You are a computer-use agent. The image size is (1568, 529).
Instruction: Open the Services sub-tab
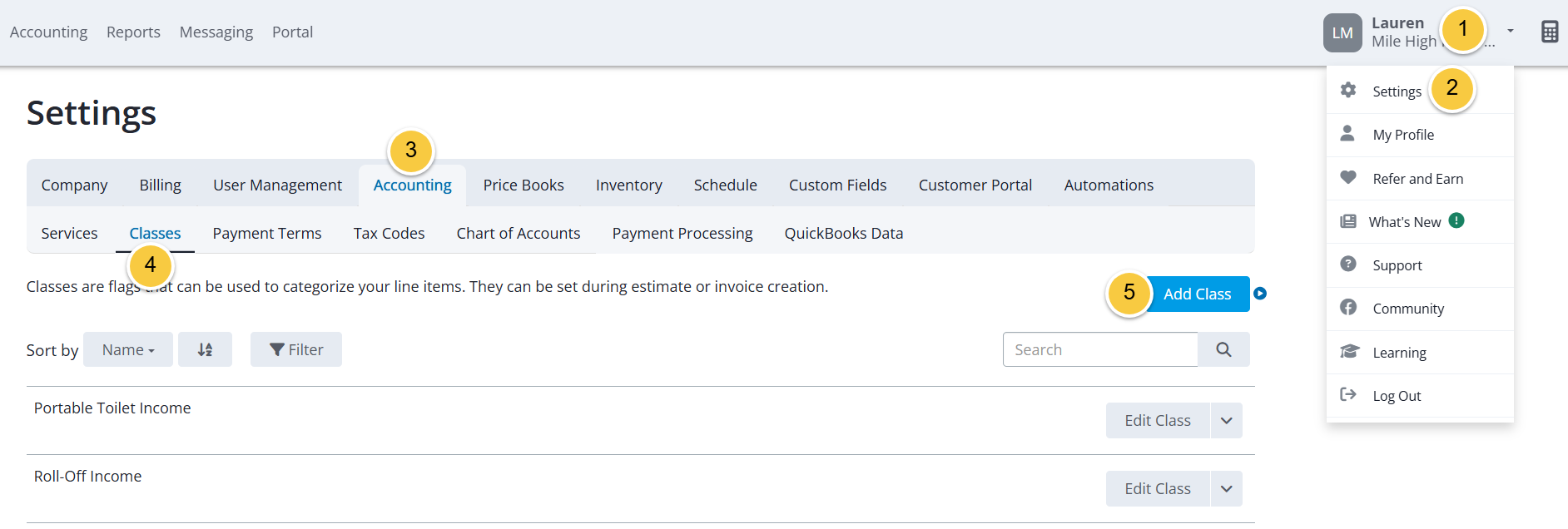click(x=69, y=233)
